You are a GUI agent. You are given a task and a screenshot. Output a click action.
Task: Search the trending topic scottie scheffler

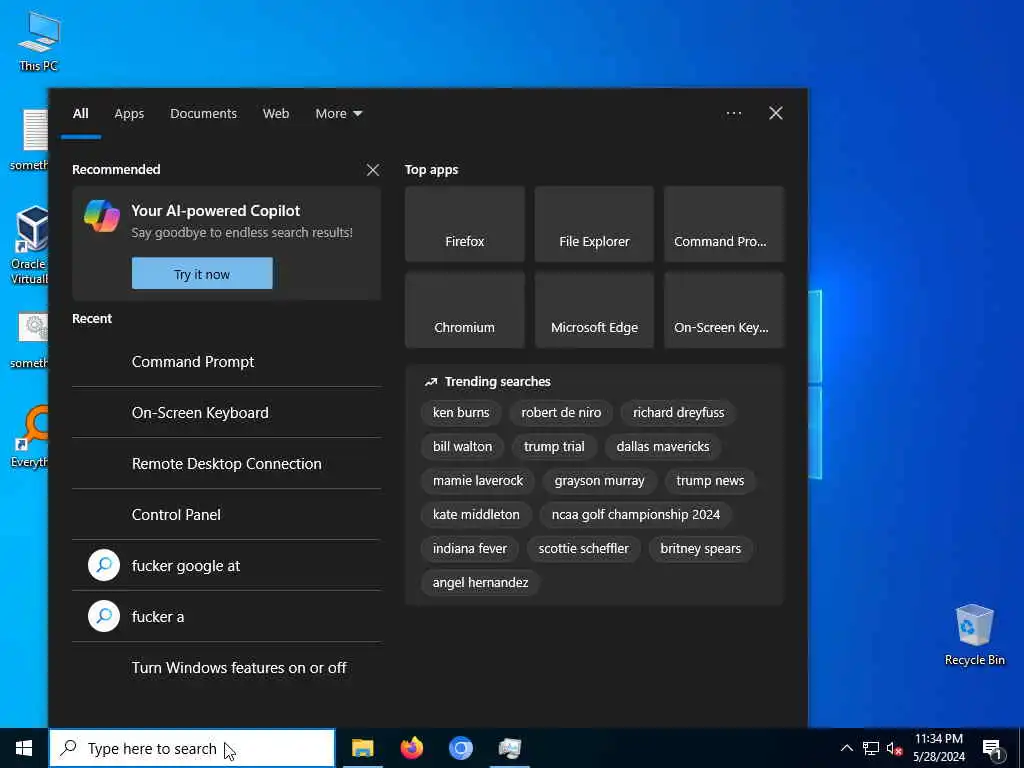coord(583,549)
